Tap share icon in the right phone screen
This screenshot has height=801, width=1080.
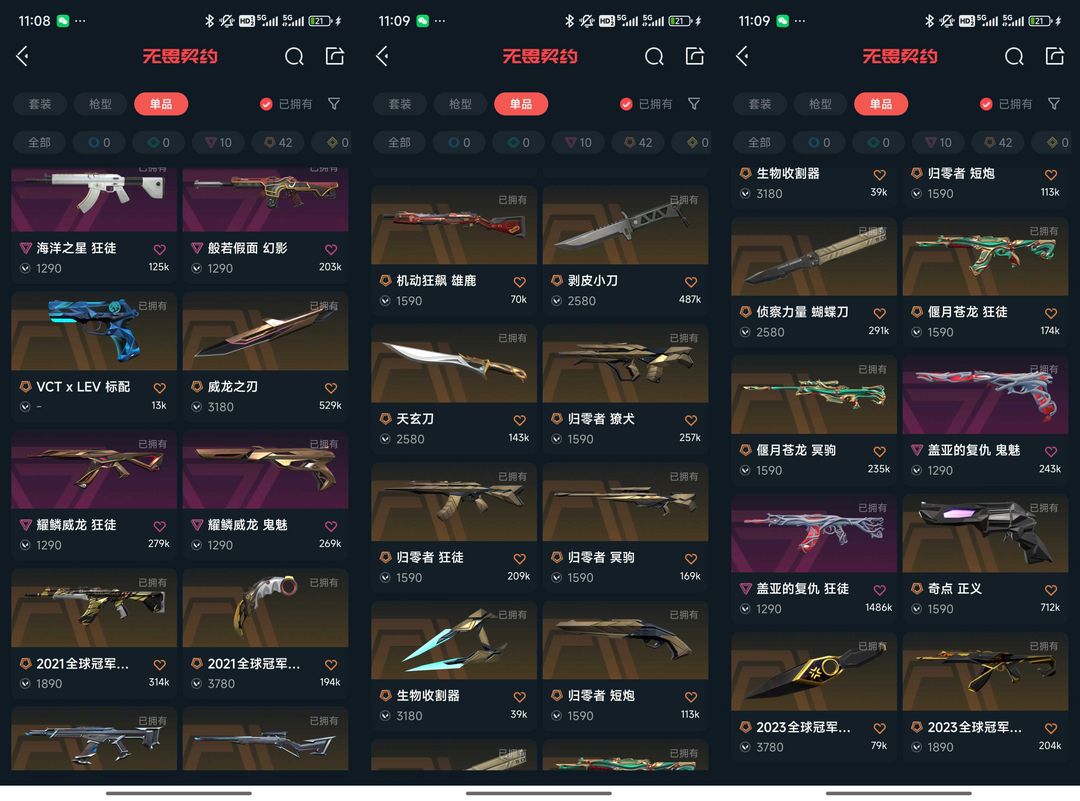pyautogui.click(x=1055, y=56)
